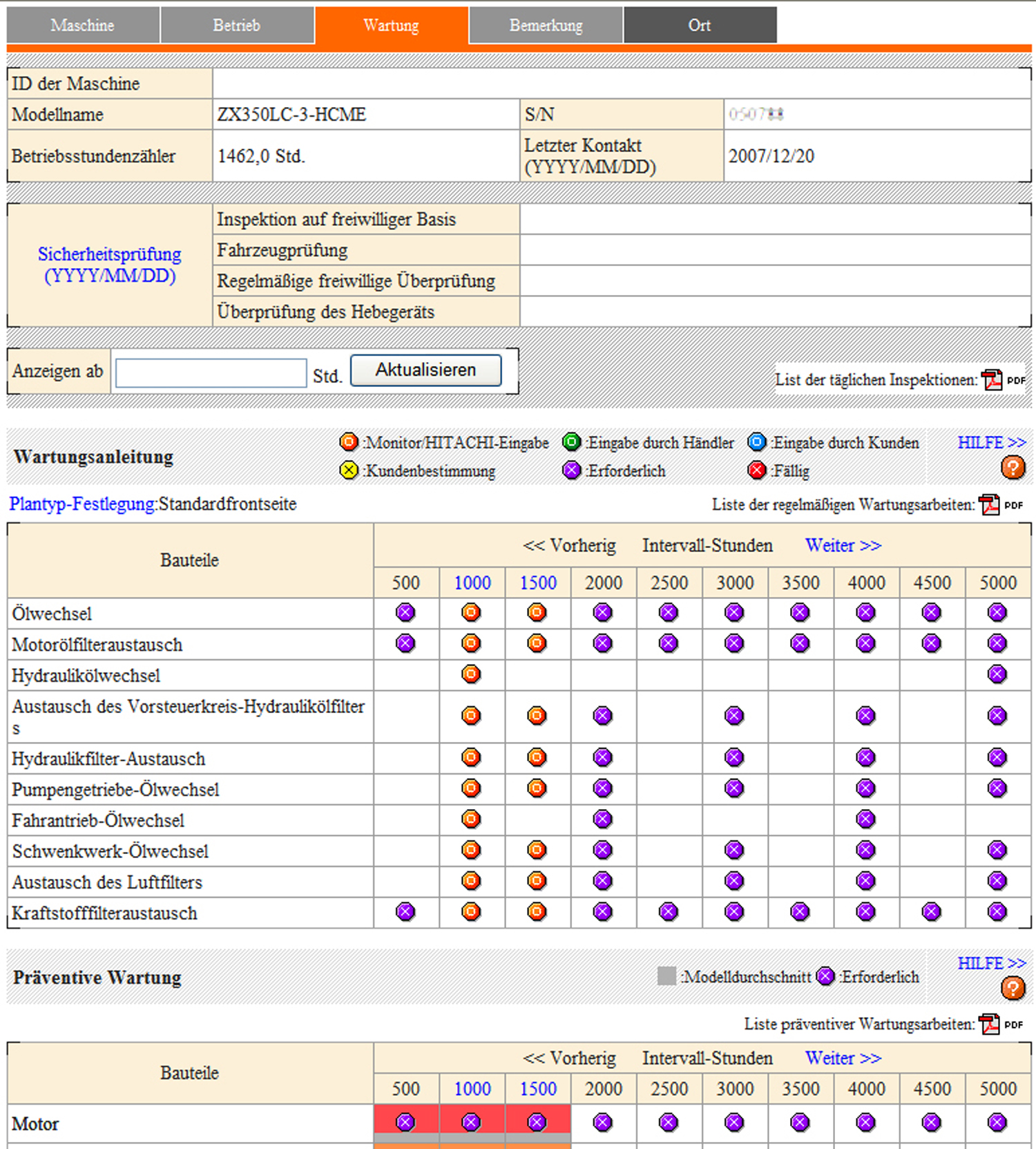The height and width of the screenshot is (1149, 1036).
Task: Click Kraftstofffilteraustausch marker under 500 hours
Action: [405, 912]
